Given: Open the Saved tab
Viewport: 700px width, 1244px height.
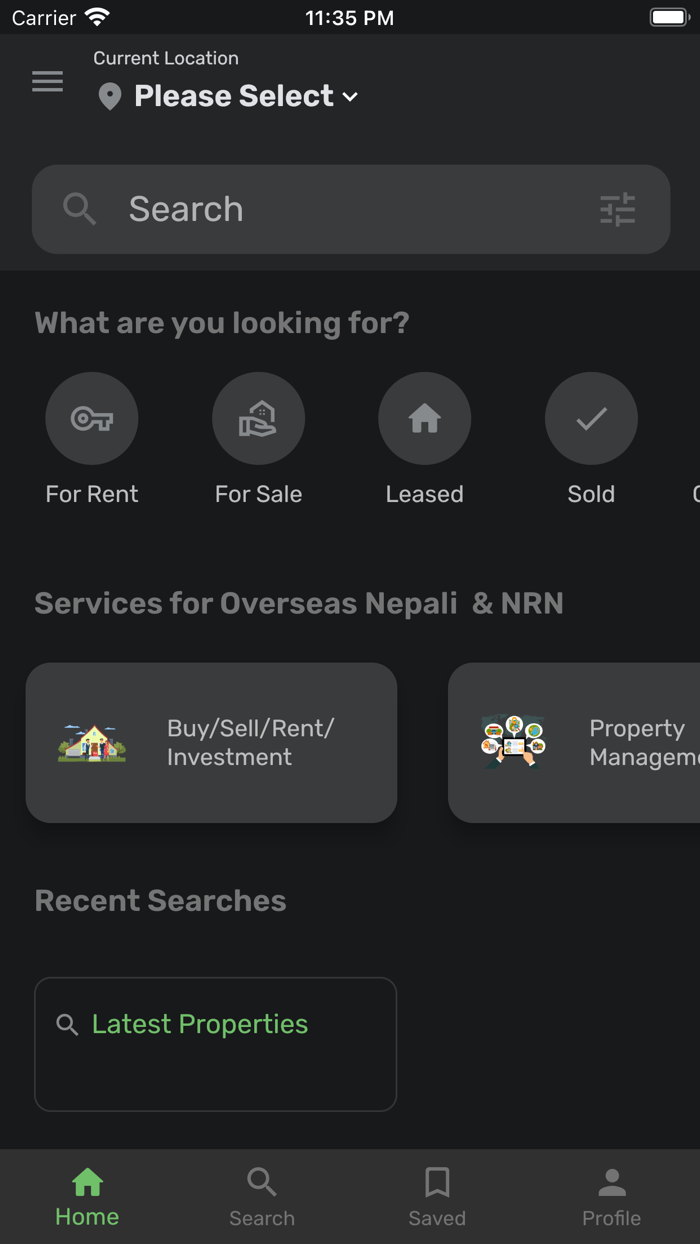Looking at the screenshot, I should pyautogui.click(x=437, y=1195).
